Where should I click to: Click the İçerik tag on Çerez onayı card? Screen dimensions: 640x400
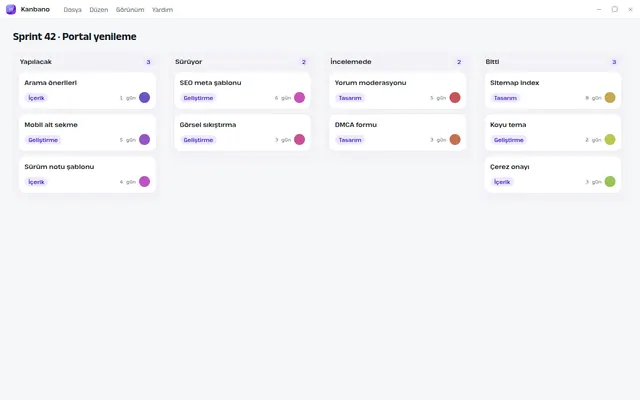502,182
